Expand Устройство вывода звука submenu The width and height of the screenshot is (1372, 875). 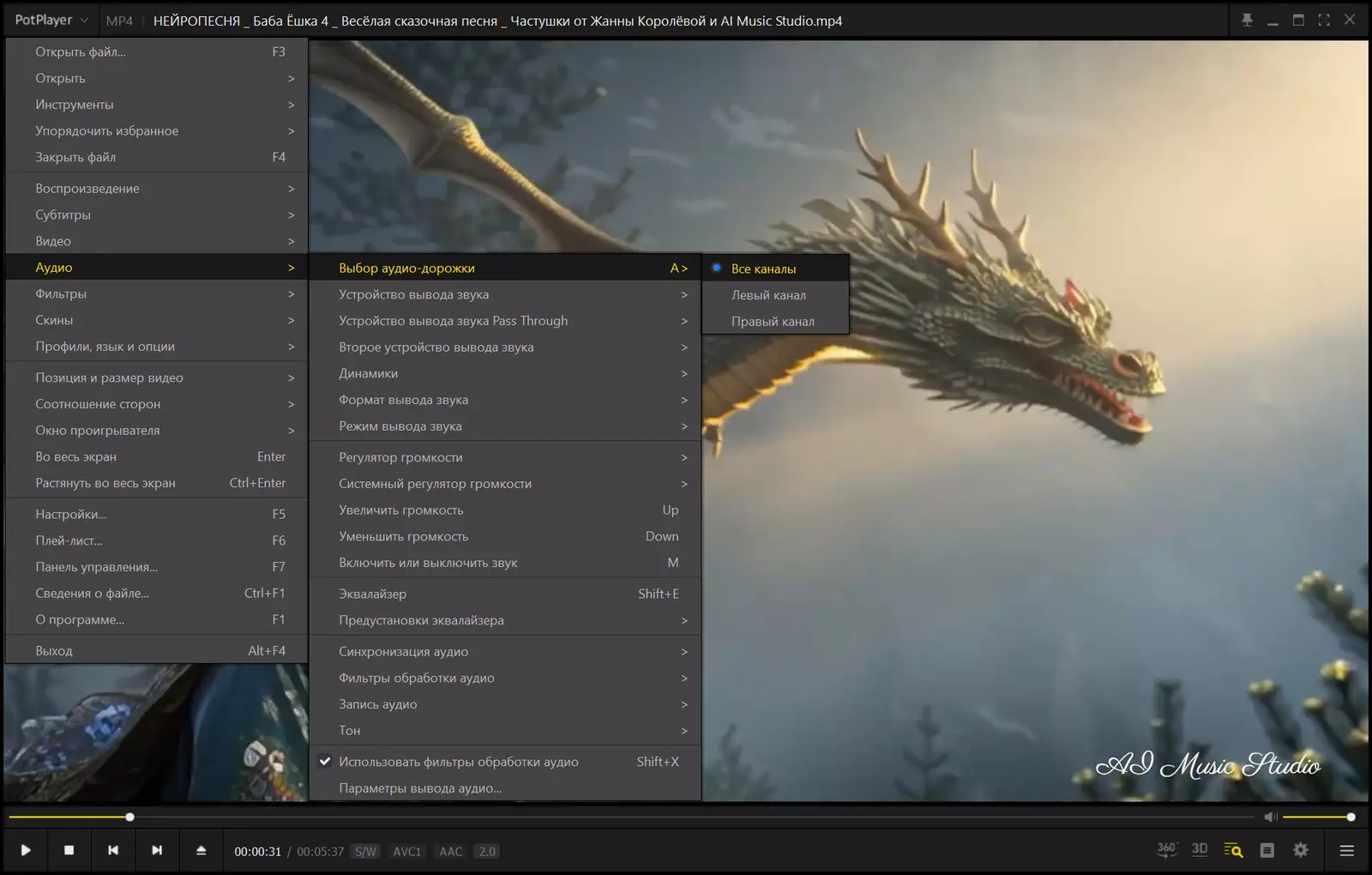(505, 294)
